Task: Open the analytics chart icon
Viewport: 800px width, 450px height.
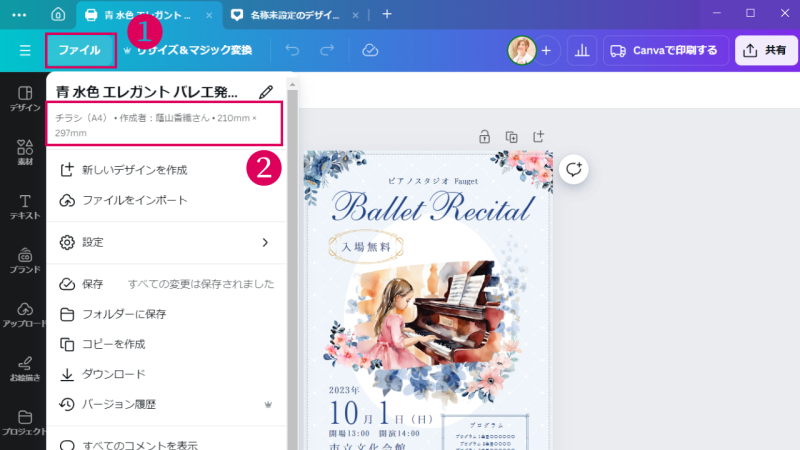Action: (x=582, y=51)
